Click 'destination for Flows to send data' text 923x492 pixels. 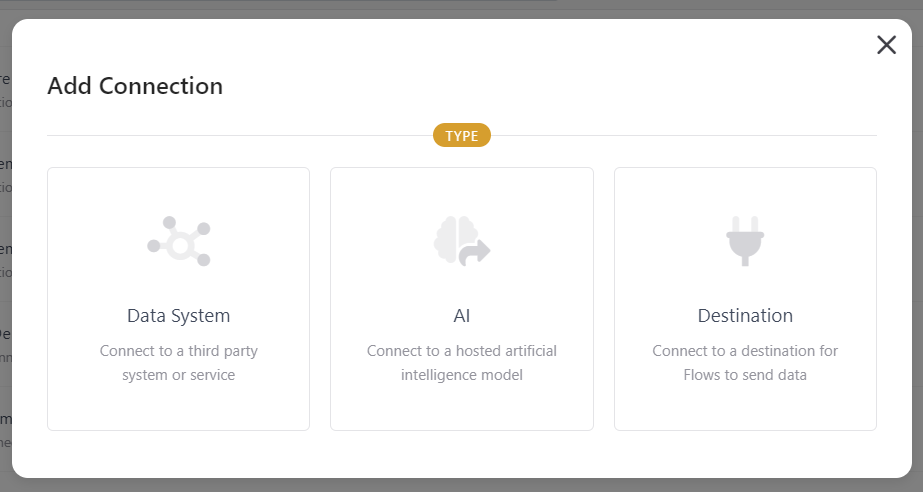click(x=745, y=363)
